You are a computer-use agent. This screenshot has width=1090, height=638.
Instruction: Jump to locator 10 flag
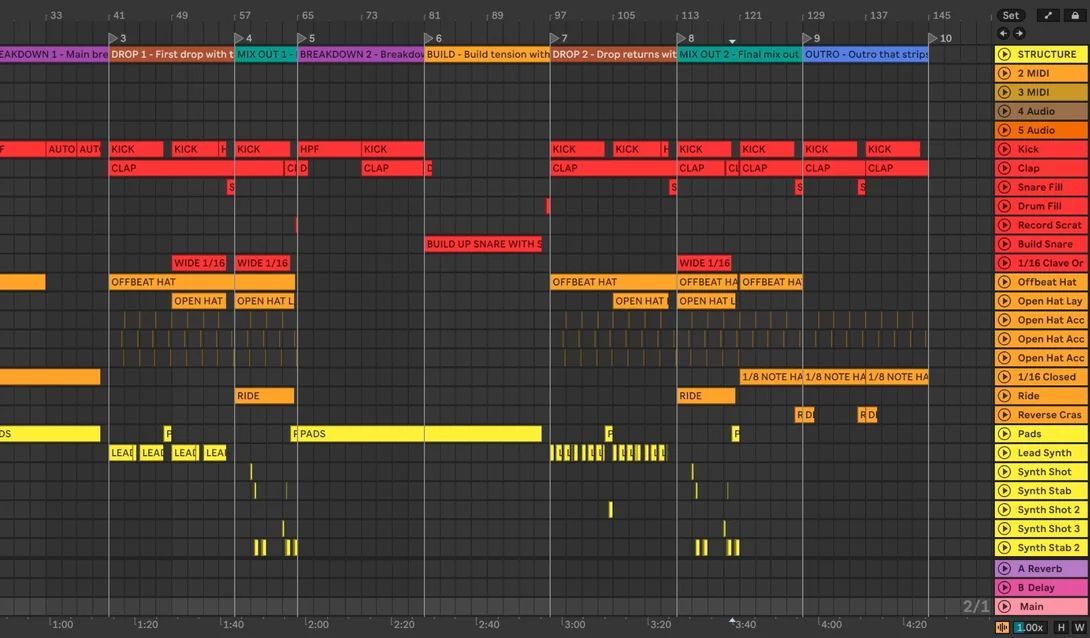tap(933, 38)
